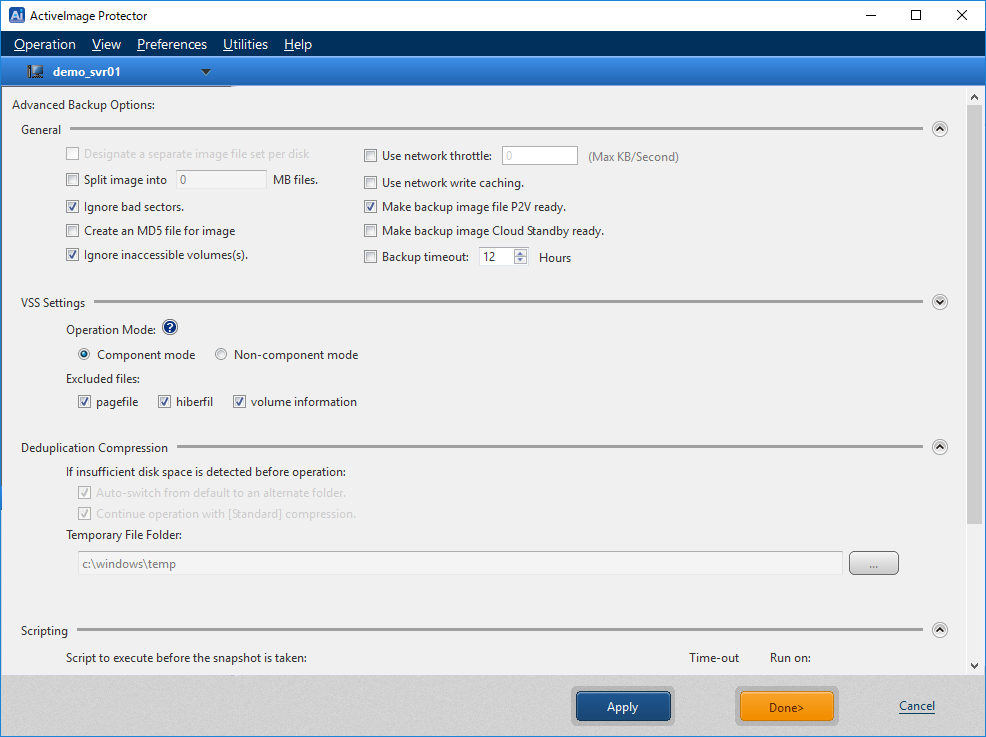Screen dimensions: 986x737
Task: Select Non-component mode
Action: (x=221, y=355)
